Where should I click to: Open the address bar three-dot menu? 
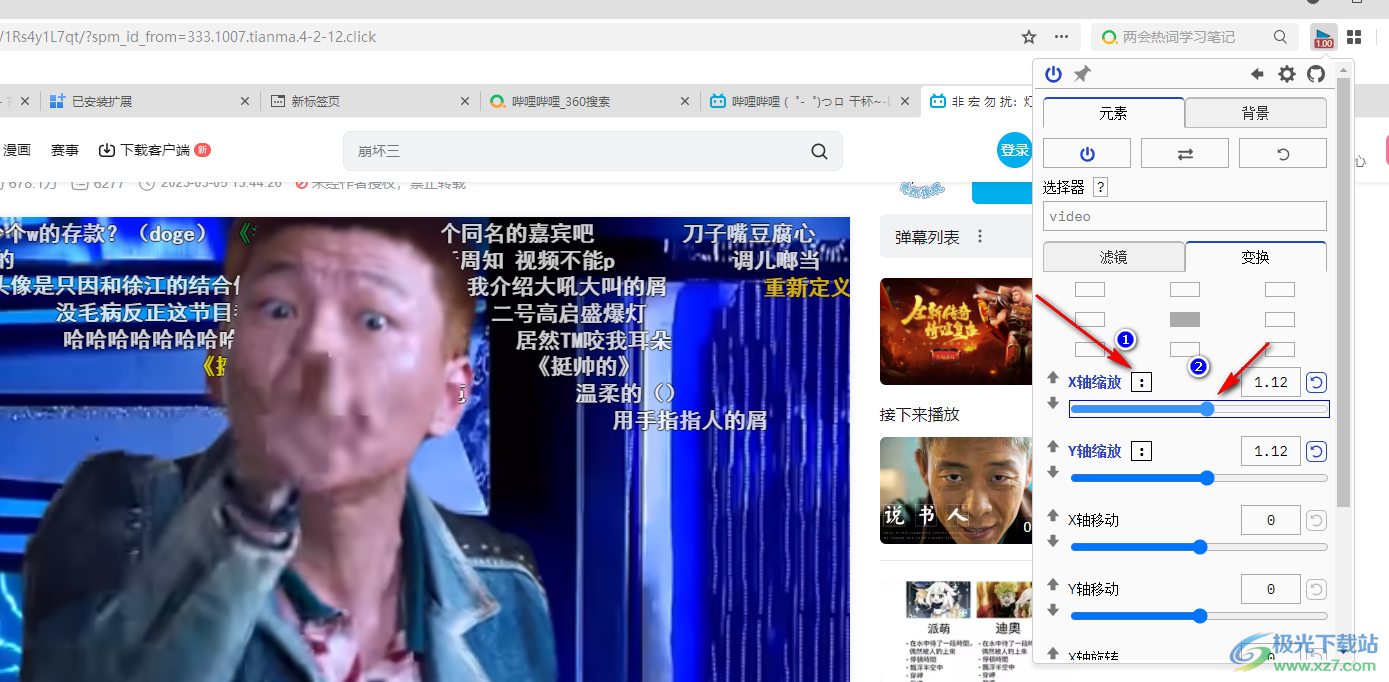point(1061,37)
